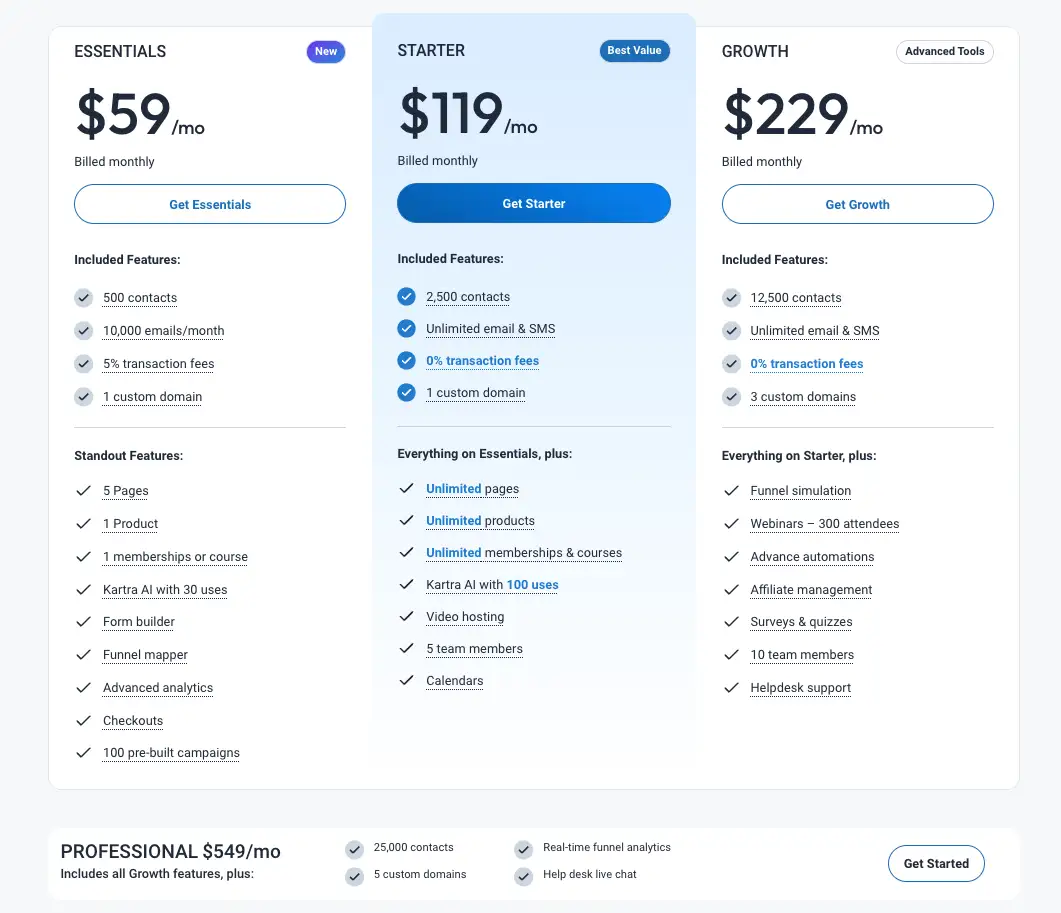Open the 0% transaction fees link on Starter

482,361
